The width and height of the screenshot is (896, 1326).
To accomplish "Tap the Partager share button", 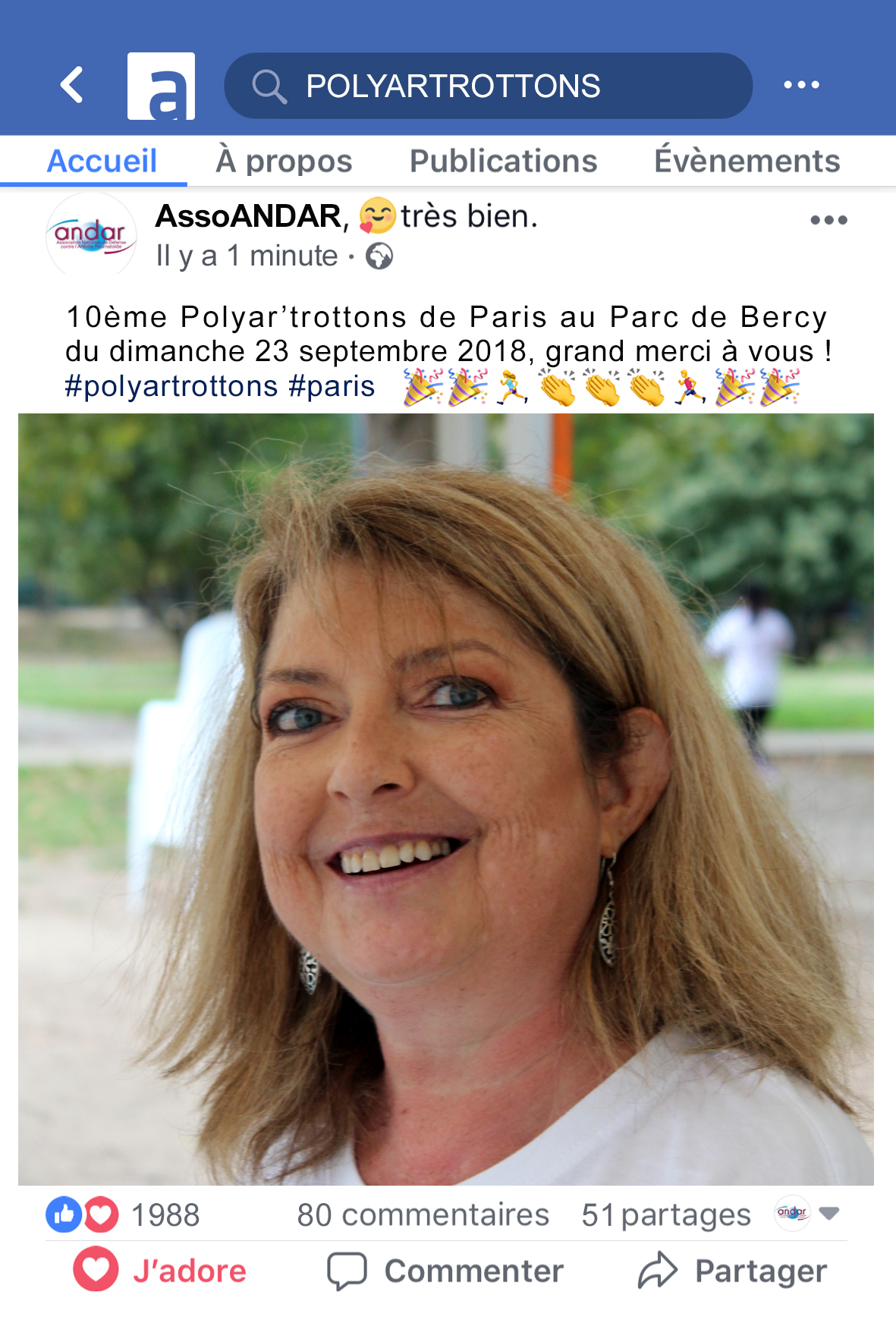I will 732,1271.
